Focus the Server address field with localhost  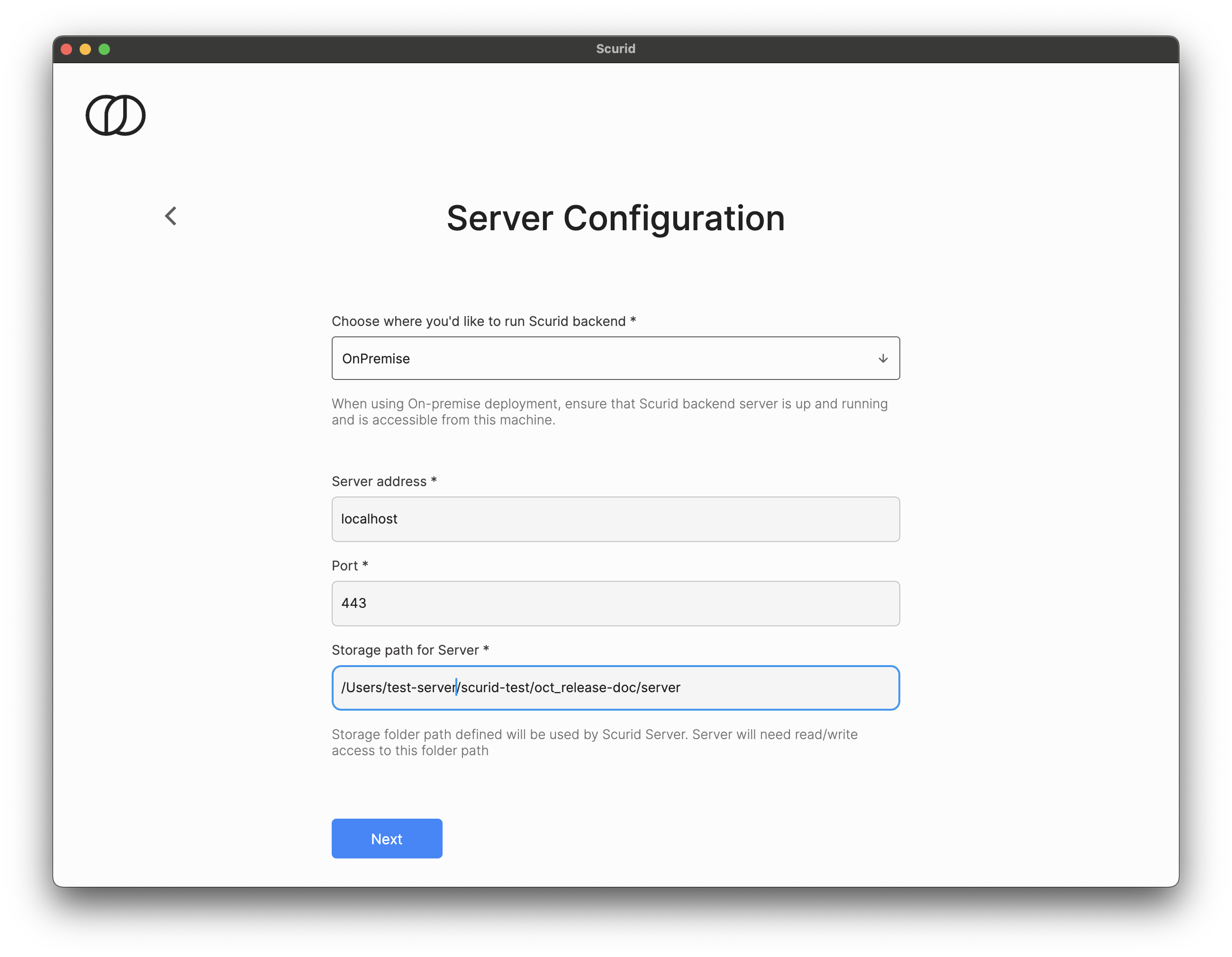(616, 519)
